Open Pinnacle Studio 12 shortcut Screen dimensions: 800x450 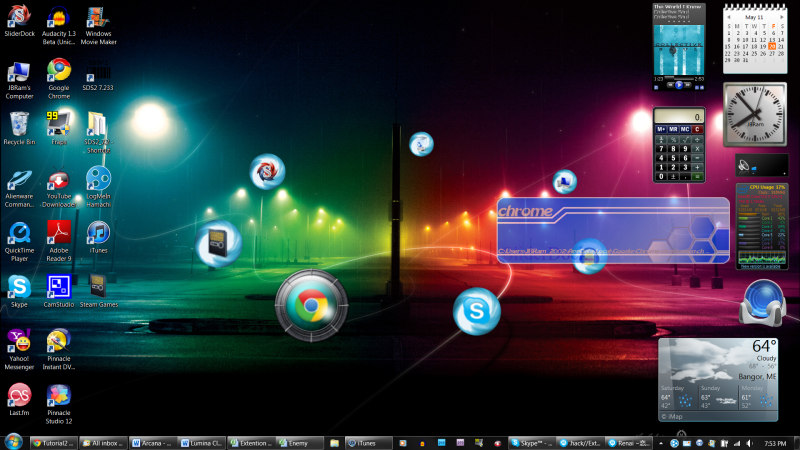point(59,404)
